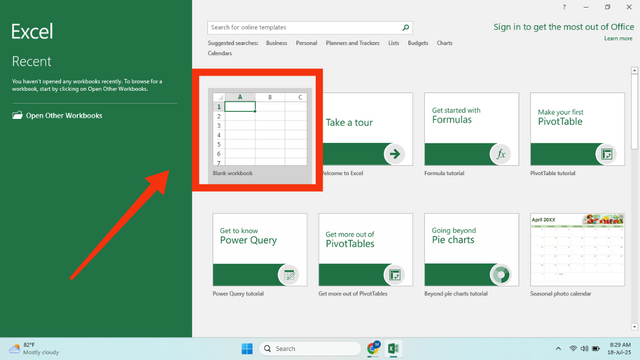Select the Calendars suggested search
Screen dimensions: 640x360
(x=220, y=53)
